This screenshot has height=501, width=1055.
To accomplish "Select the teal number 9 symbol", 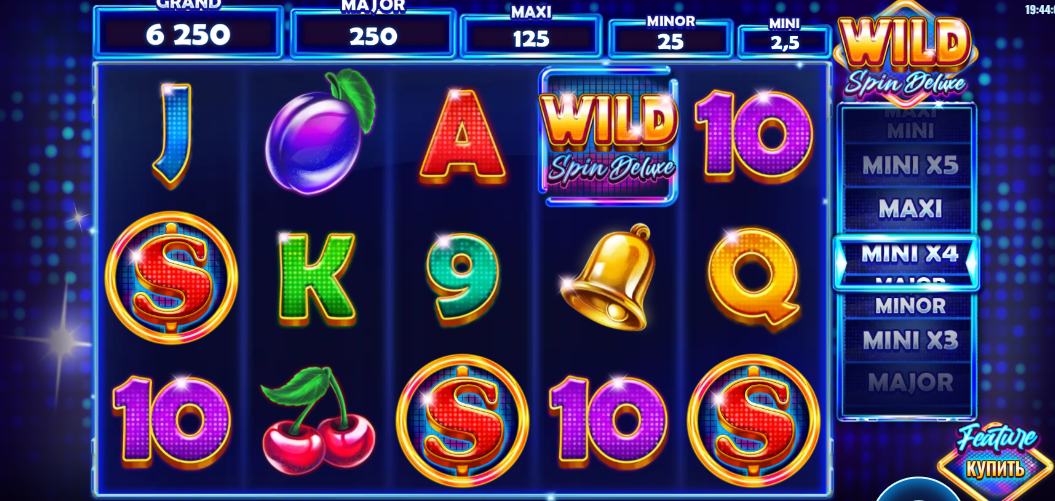I will pos(463,277).
